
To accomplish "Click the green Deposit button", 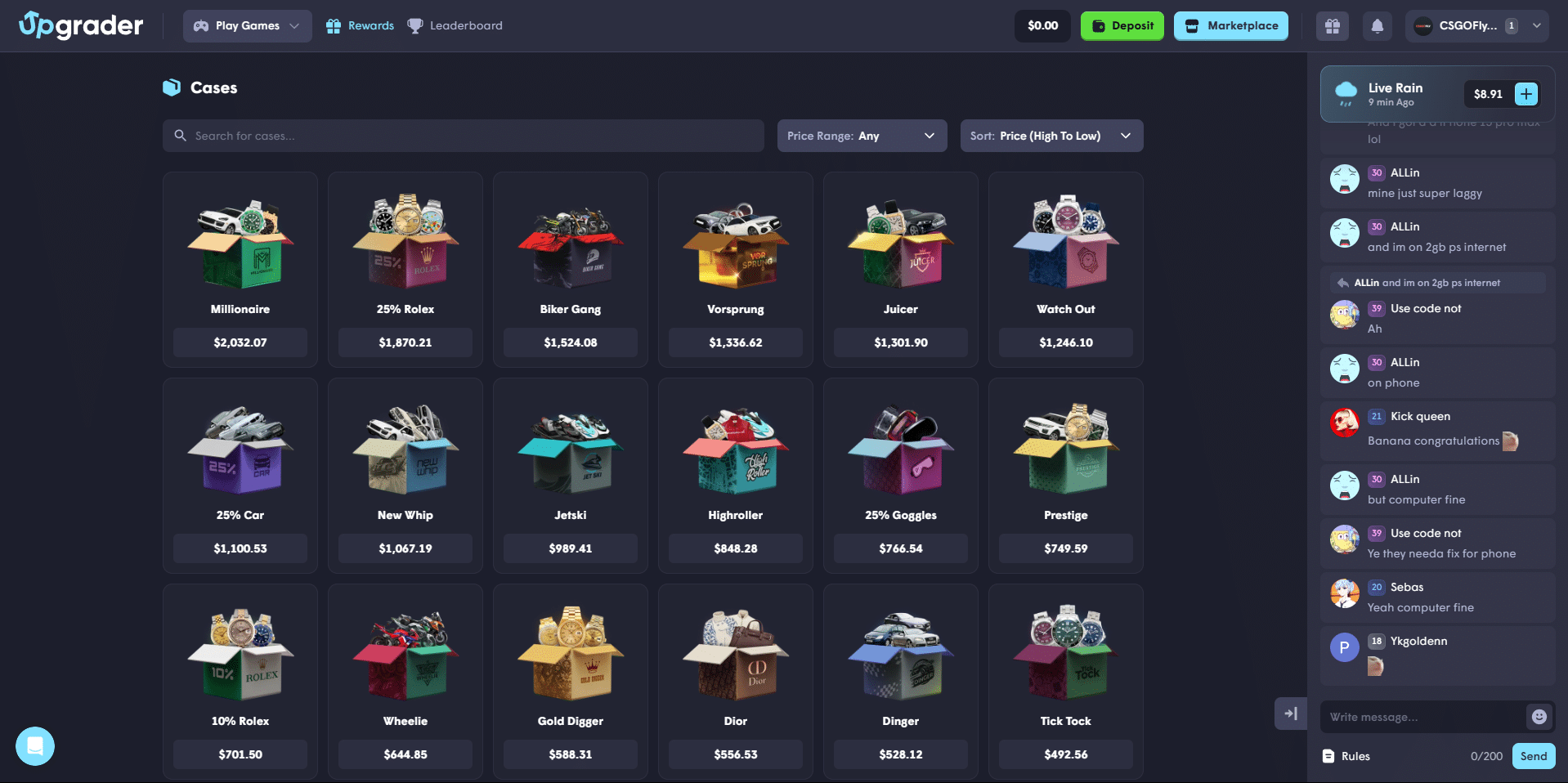I will pos(1122,26).
